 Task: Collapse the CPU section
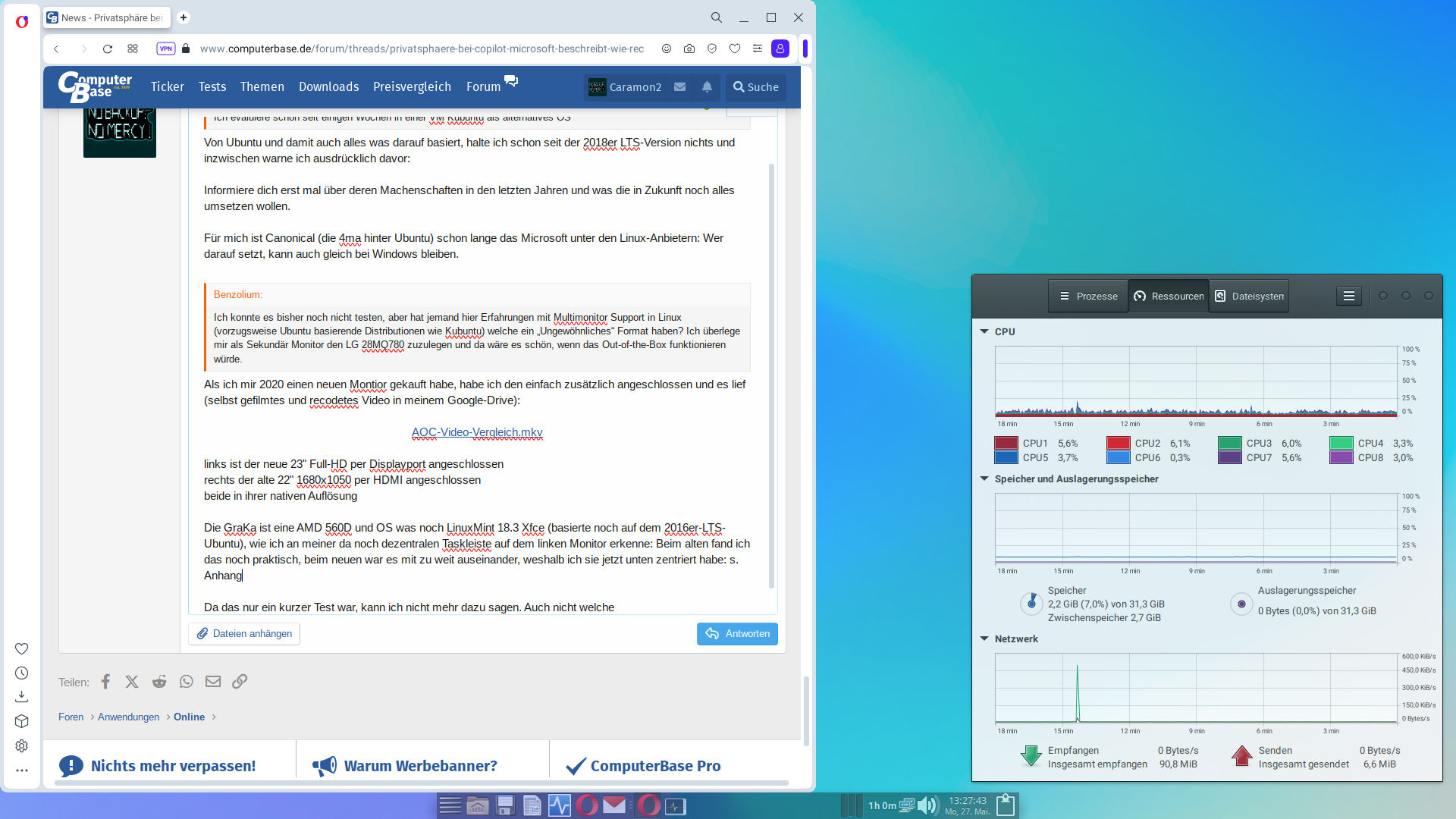[x=984, y=331]
